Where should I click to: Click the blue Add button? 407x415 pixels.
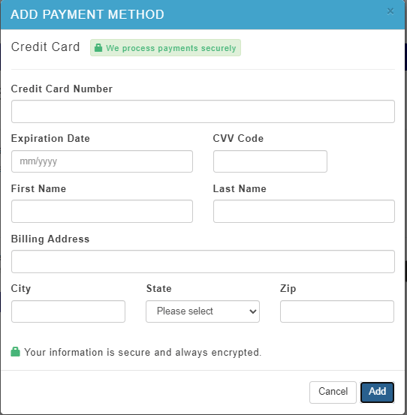[377, 392]
